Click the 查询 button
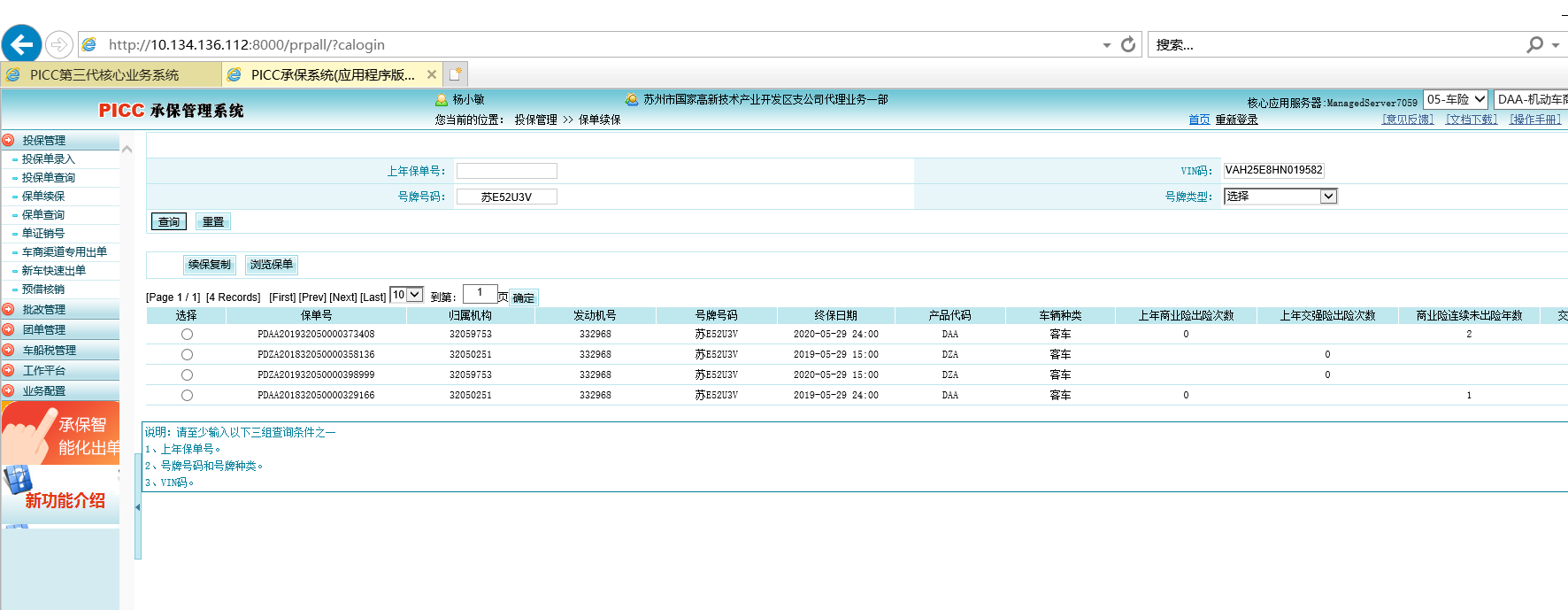The height and width of the screenshot is (610, 1568). pyautogui.click(x=169, y=222)
